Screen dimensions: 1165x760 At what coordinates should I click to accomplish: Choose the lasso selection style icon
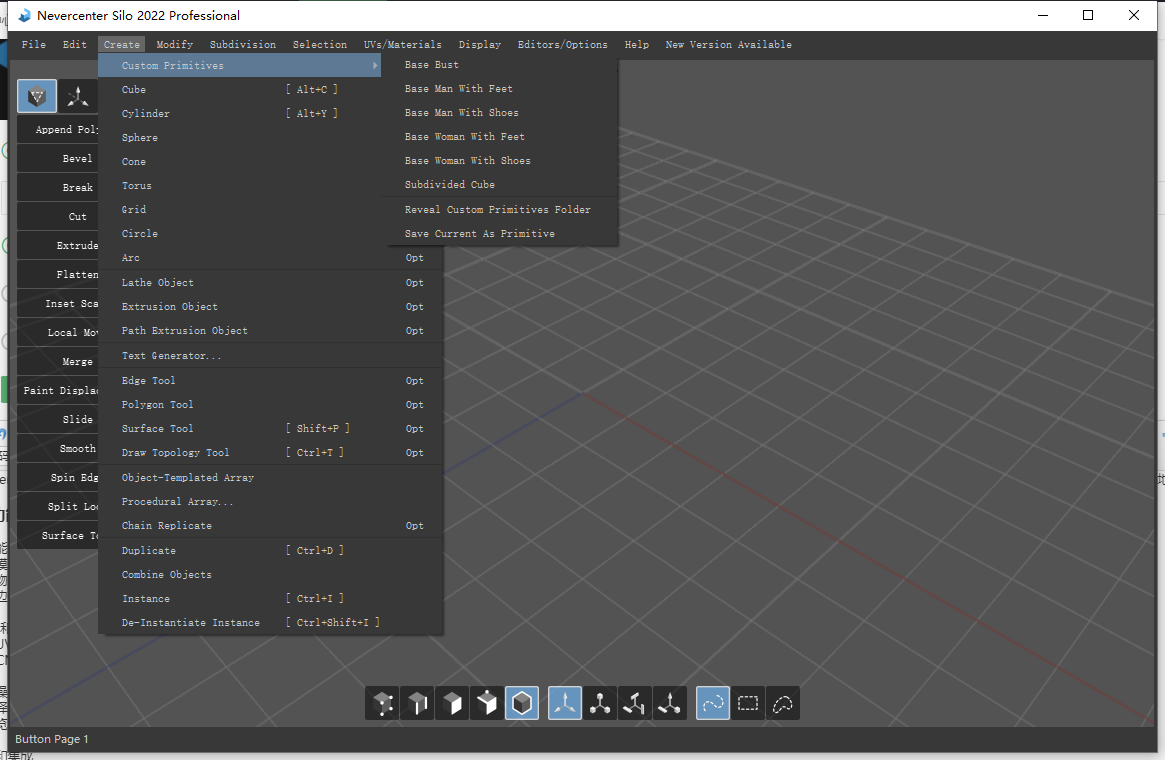pos(782,703)
